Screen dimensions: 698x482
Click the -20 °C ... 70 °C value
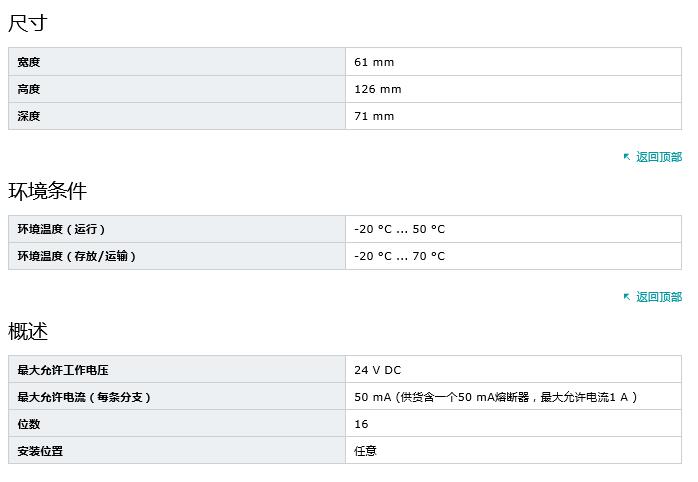pos(399,256)
